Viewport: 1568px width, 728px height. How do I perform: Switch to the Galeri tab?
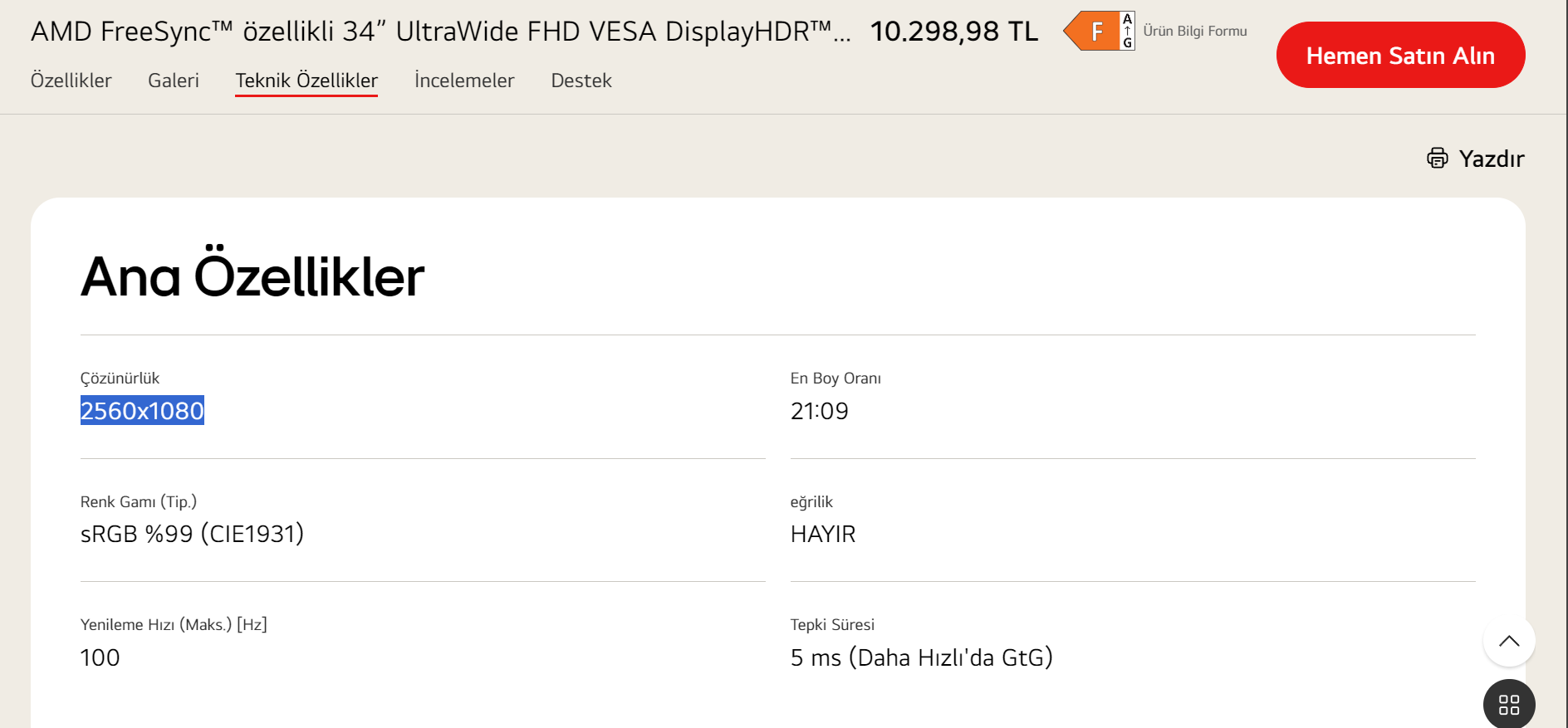click(174, 81)
